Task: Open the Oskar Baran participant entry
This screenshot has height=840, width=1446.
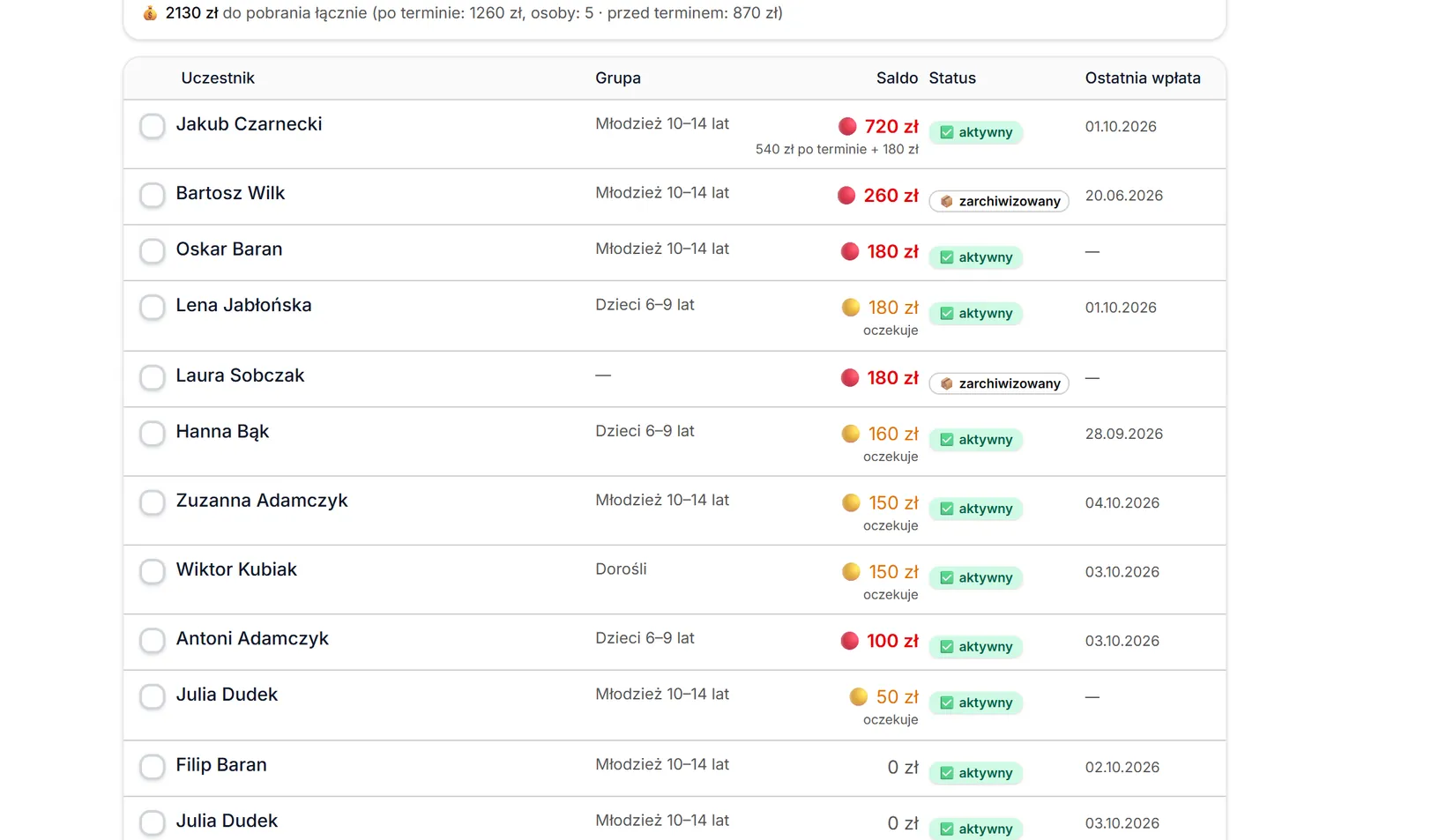Action: (x=229, y=249)
